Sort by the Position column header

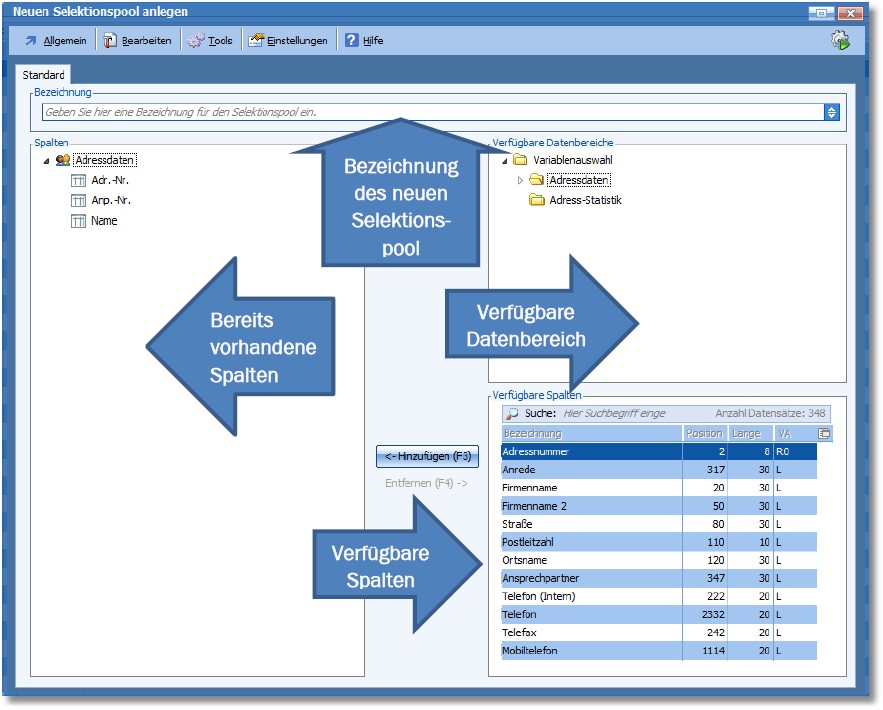(703, 434)
